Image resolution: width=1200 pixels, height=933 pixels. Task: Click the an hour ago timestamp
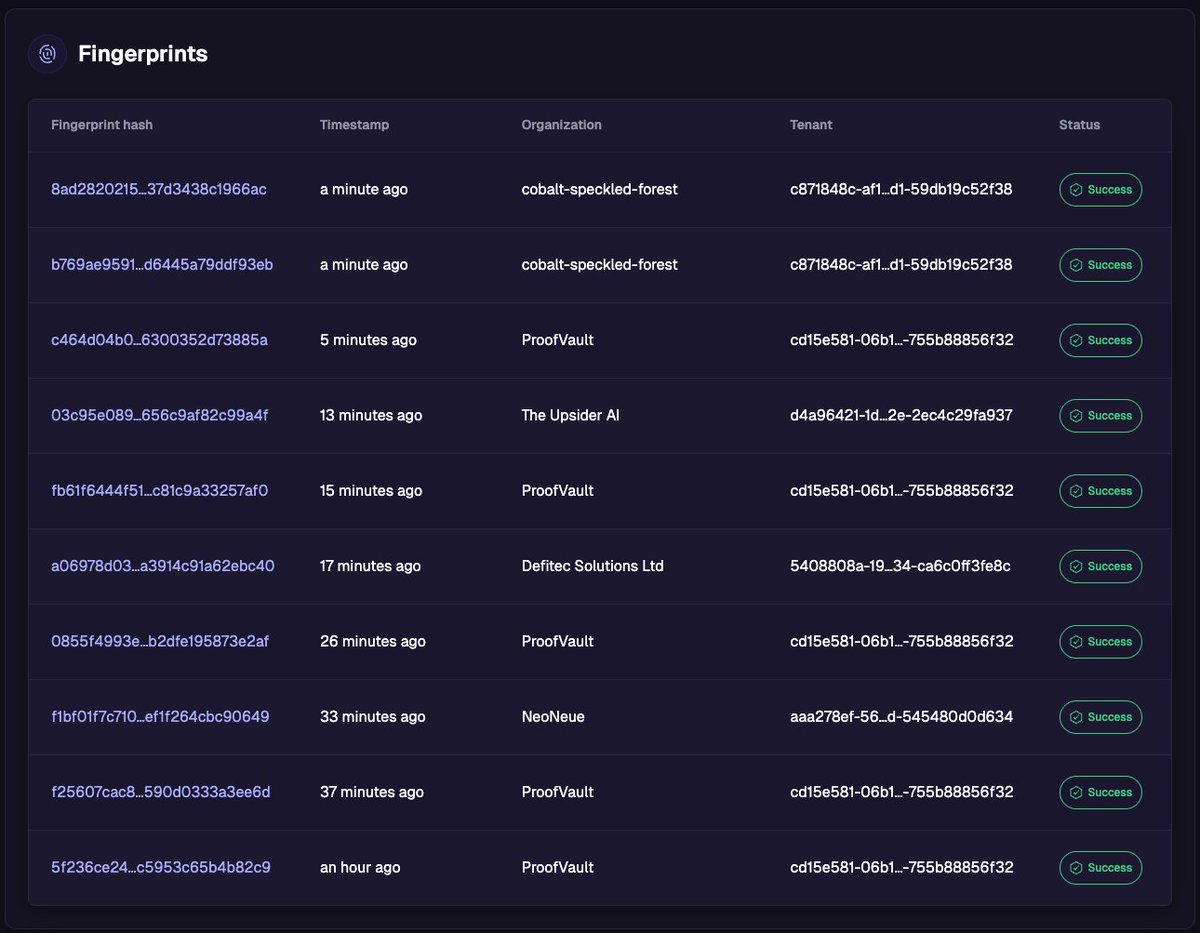pyautogui.click(x=360, y=867)
